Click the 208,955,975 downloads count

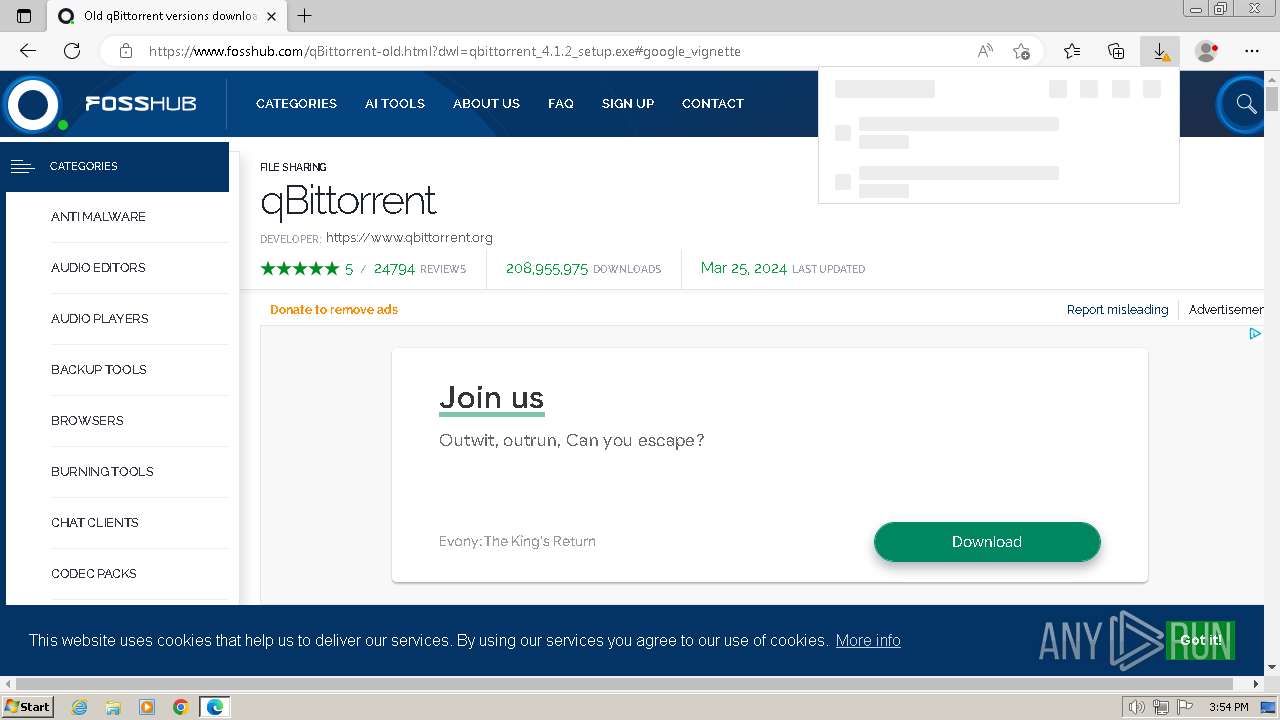[547, 268]
